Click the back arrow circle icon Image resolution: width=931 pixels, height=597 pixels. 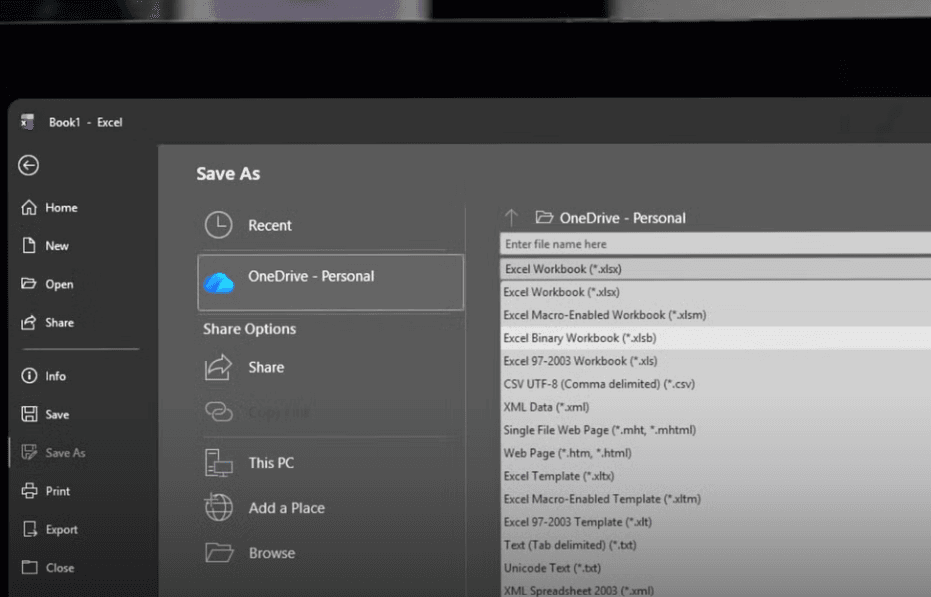pos(28,165)
